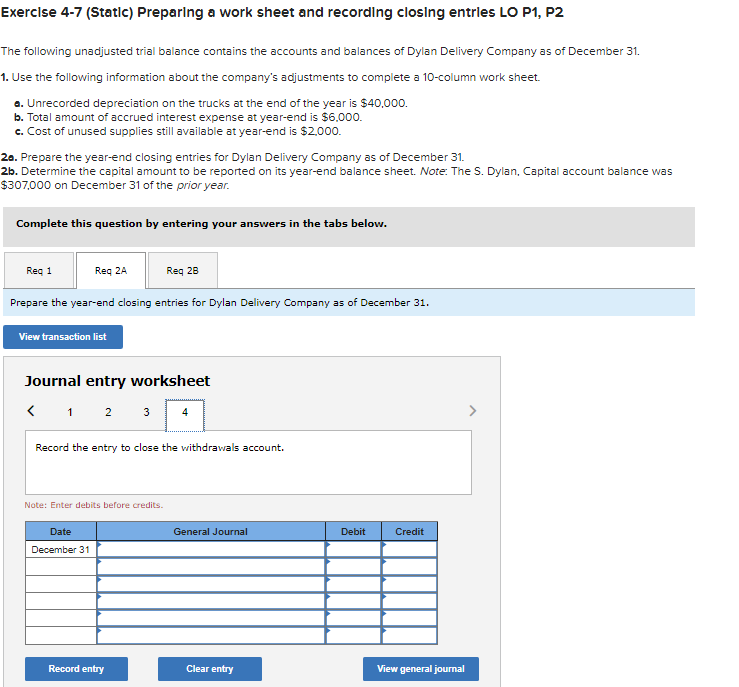This screenshot has height=687, width=739.
Task: Select the Req 2A tab
Action: [111, 270]
